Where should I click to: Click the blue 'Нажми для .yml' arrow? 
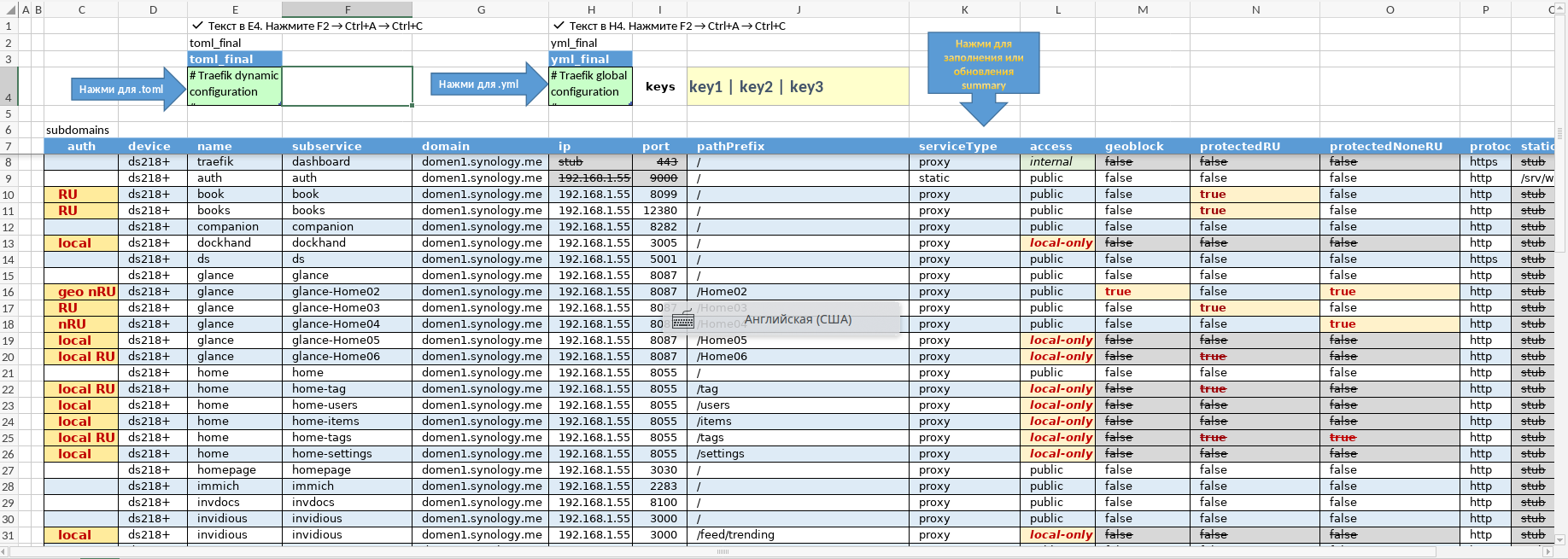click(x=483, y=84)
